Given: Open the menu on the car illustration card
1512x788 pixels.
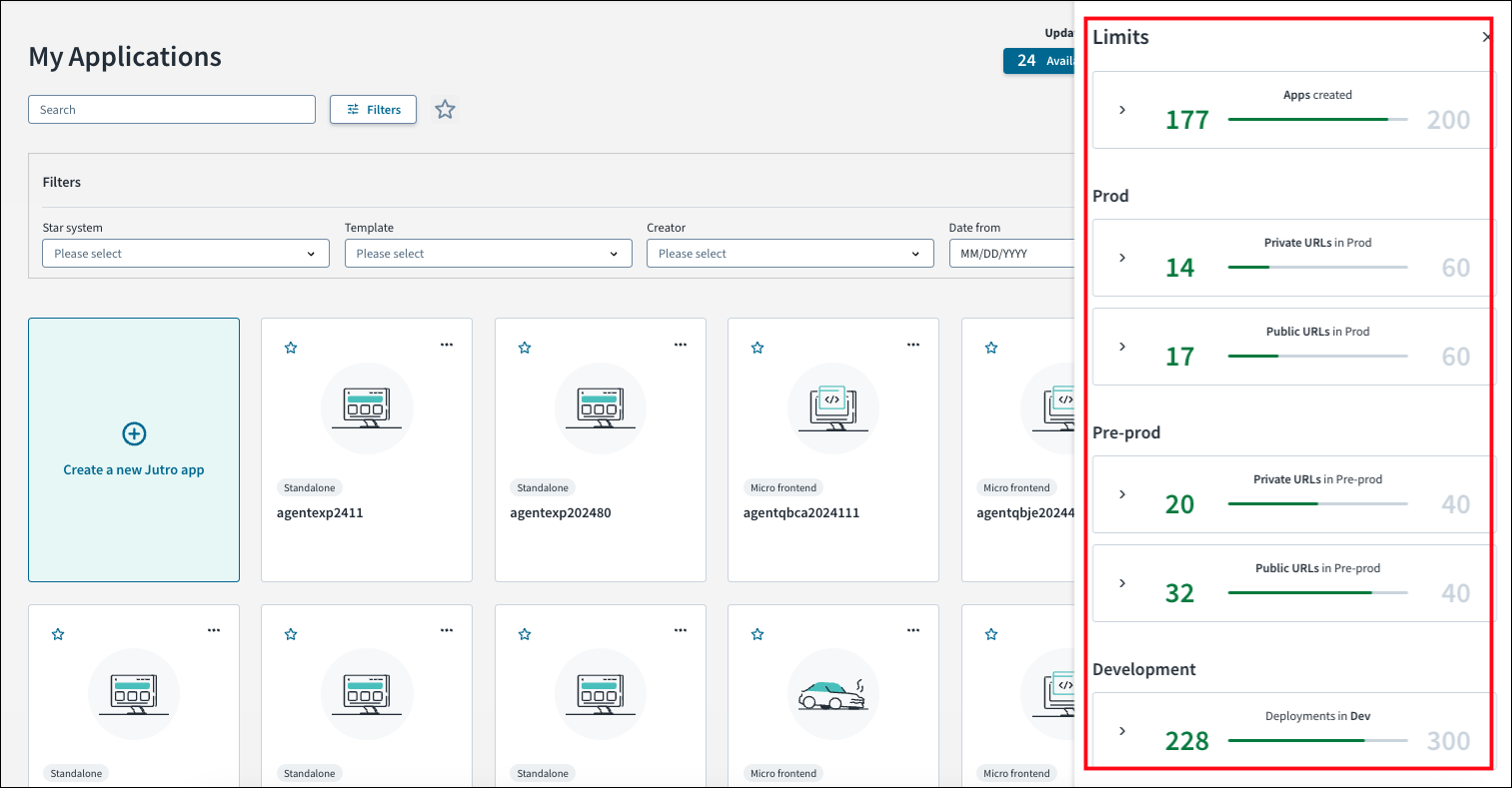Looking at the screenshot, I should coord(913,630).
